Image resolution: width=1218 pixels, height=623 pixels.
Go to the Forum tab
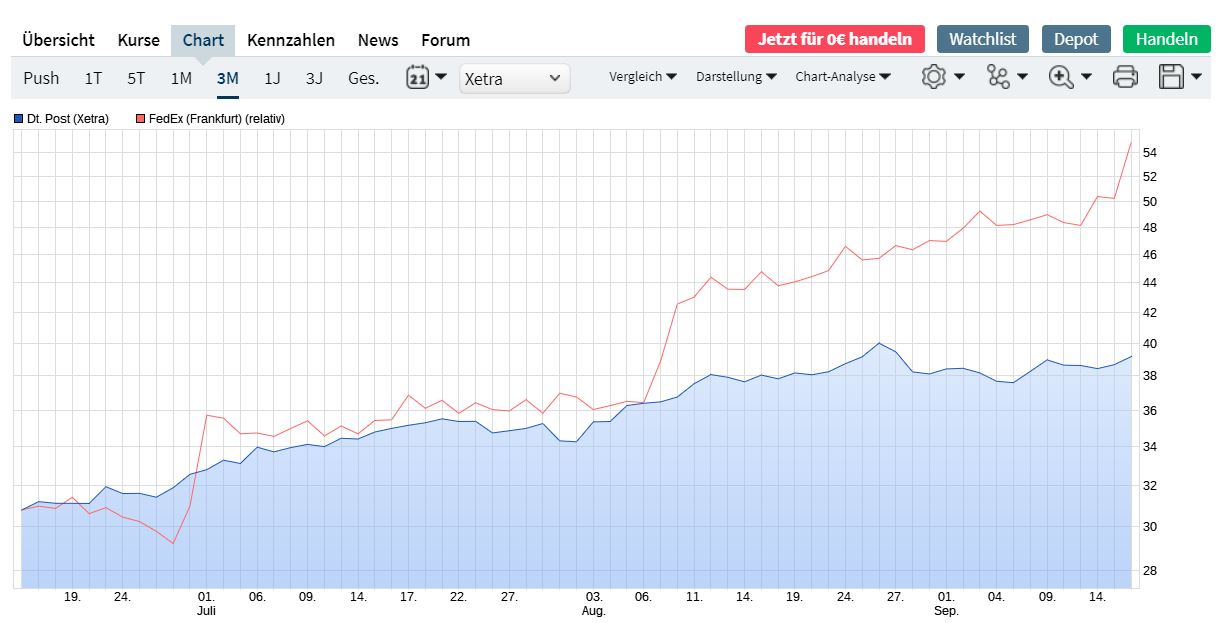(445, 40)
